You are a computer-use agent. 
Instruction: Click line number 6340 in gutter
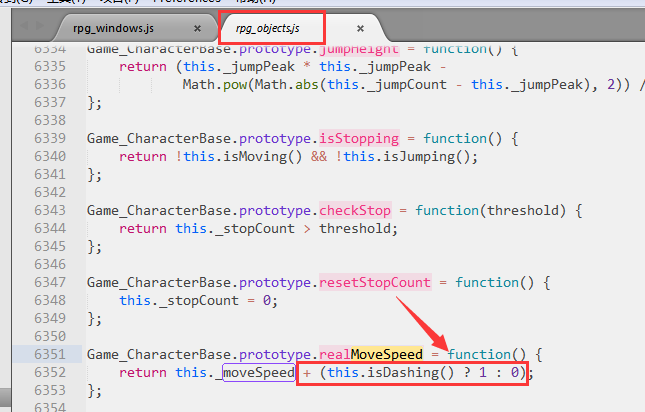point(50,156)
